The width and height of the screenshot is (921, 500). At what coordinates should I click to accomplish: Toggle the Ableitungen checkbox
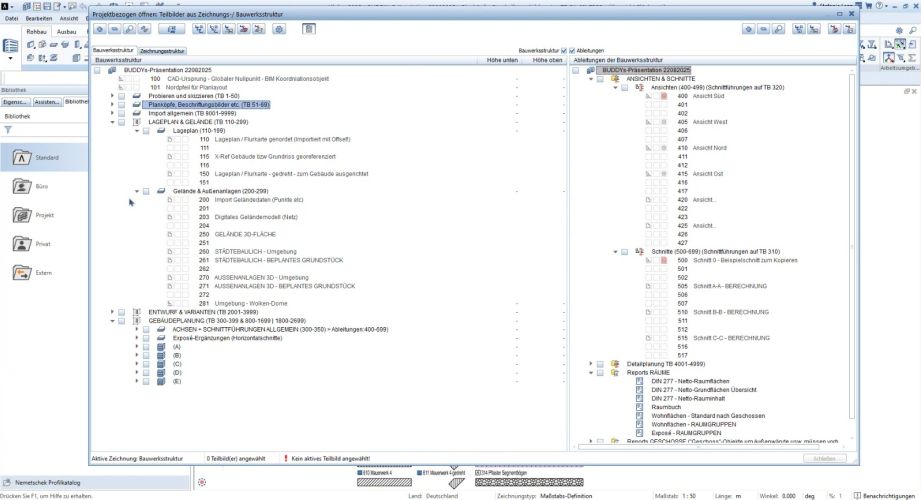572,50
